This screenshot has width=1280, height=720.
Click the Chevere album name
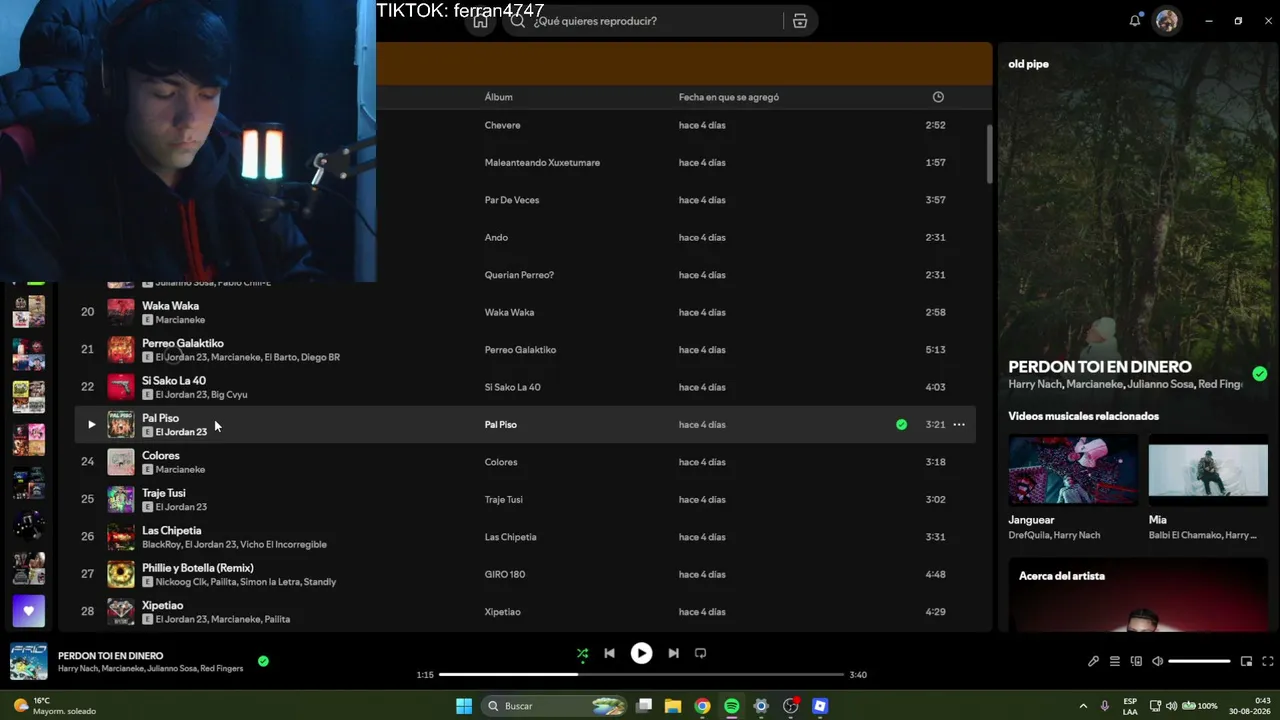click(503, 126)
